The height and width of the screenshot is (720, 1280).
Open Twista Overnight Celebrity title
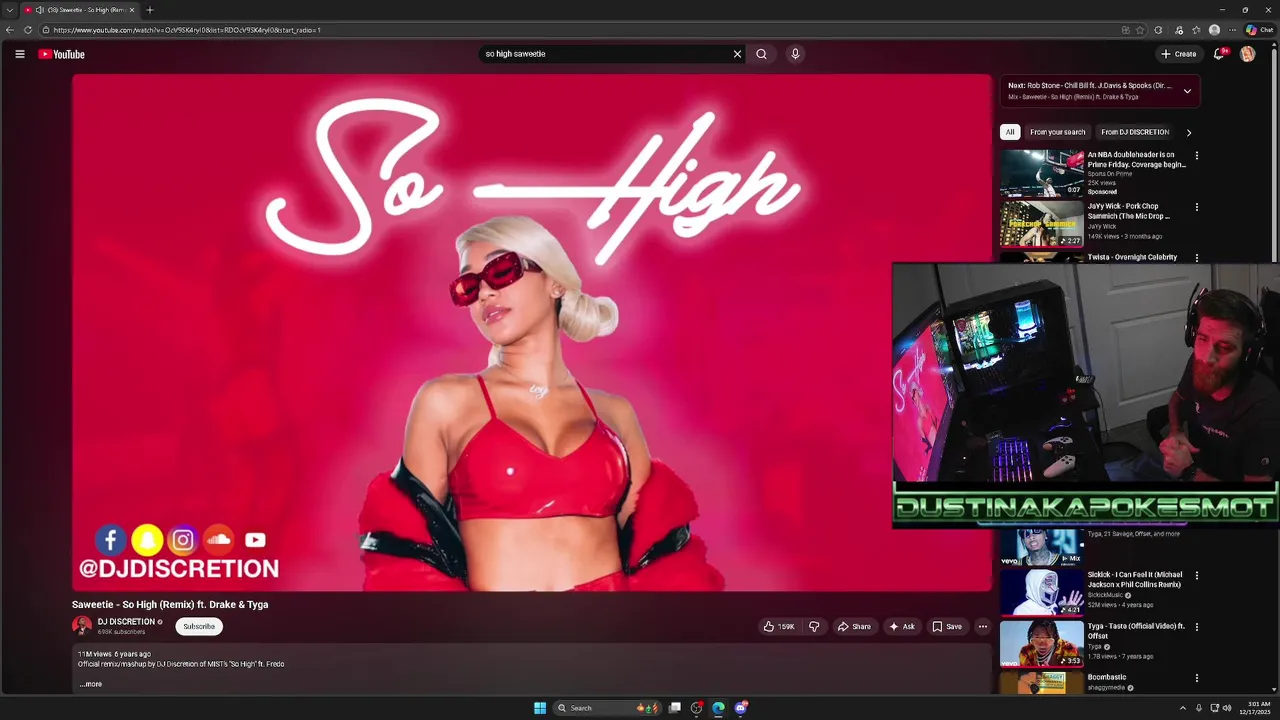coord(1132,257)
